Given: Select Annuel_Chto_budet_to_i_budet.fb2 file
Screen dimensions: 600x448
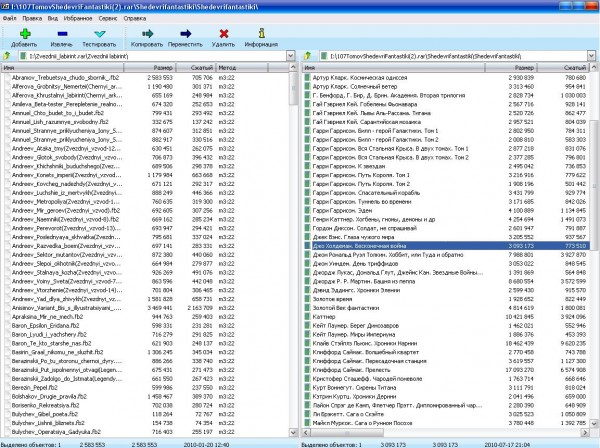Looking at the screenshot, I should (x=57, y=113).
